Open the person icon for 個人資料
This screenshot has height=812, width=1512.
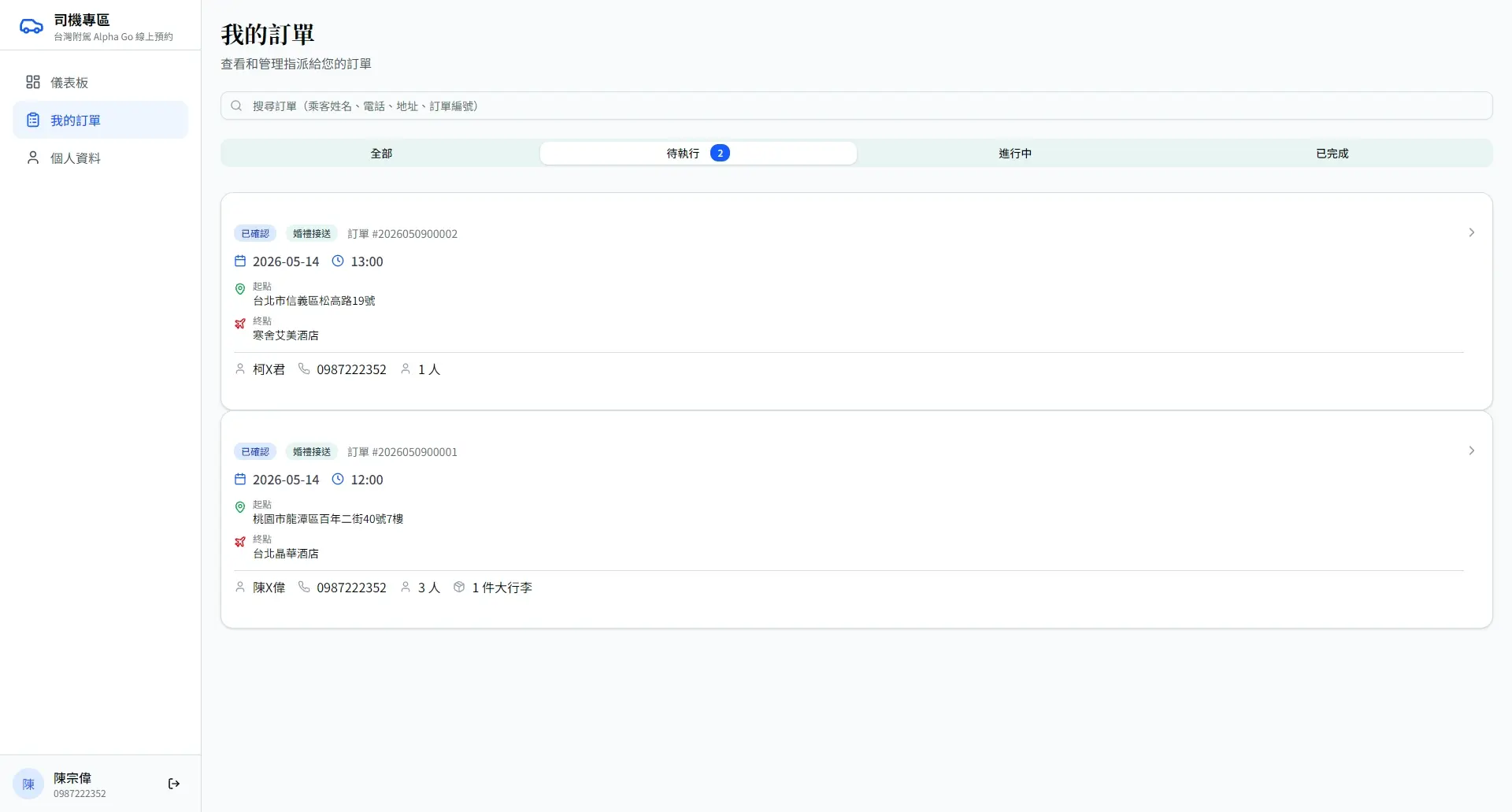[33, 158]
